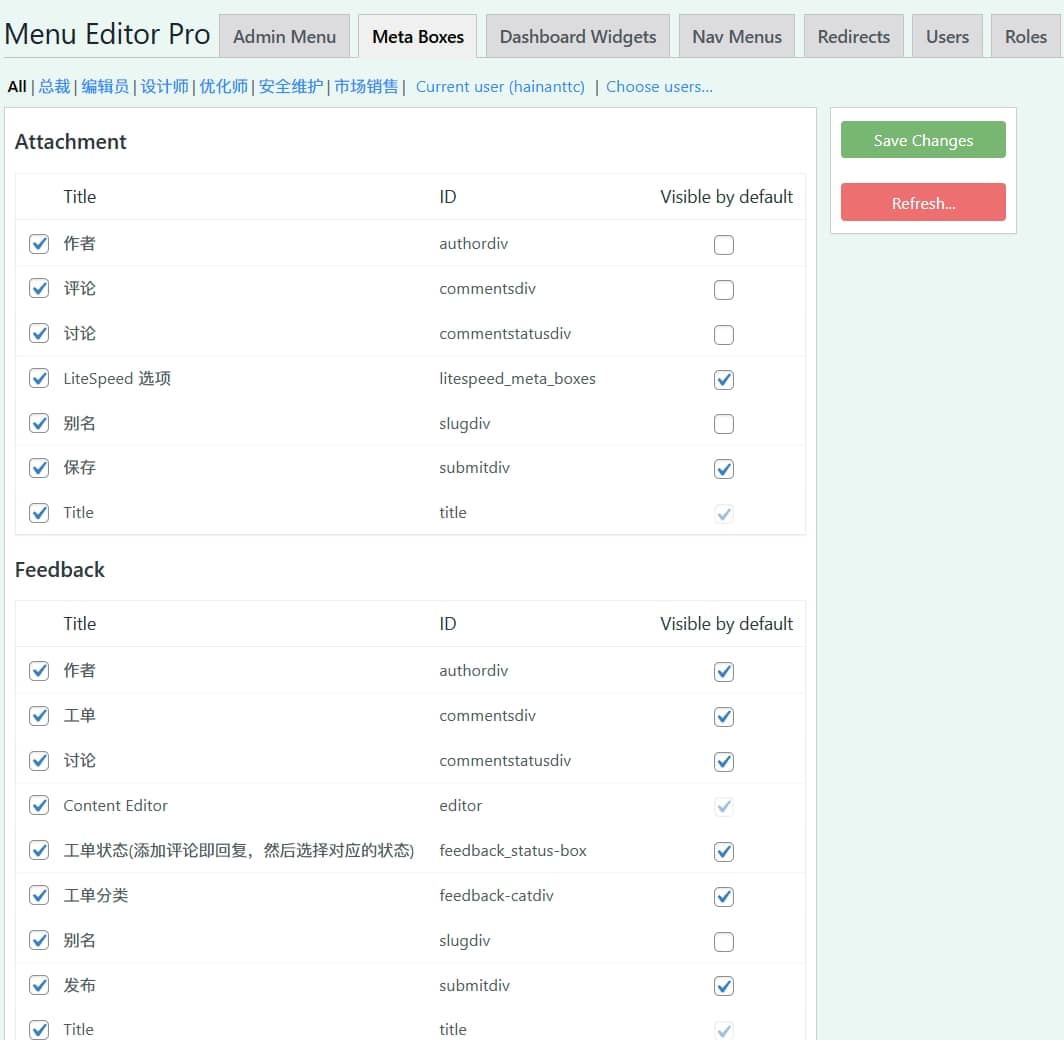Disable Visible by default for feedback-catdiv
This screenshot has height=1040, width=1064.
(724, 897)
